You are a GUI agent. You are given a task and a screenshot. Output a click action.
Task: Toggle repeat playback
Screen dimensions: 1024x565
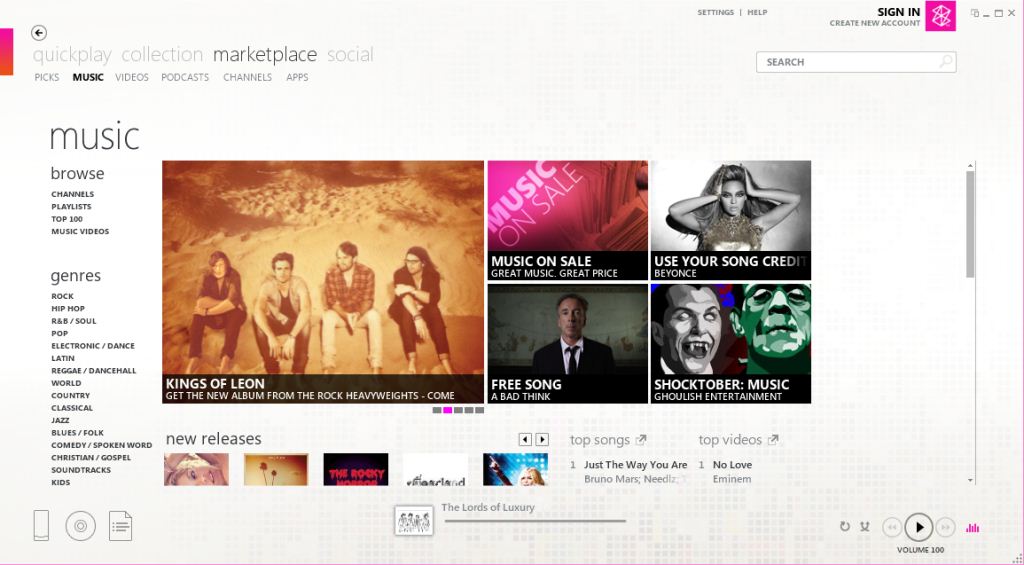[844, 526]
